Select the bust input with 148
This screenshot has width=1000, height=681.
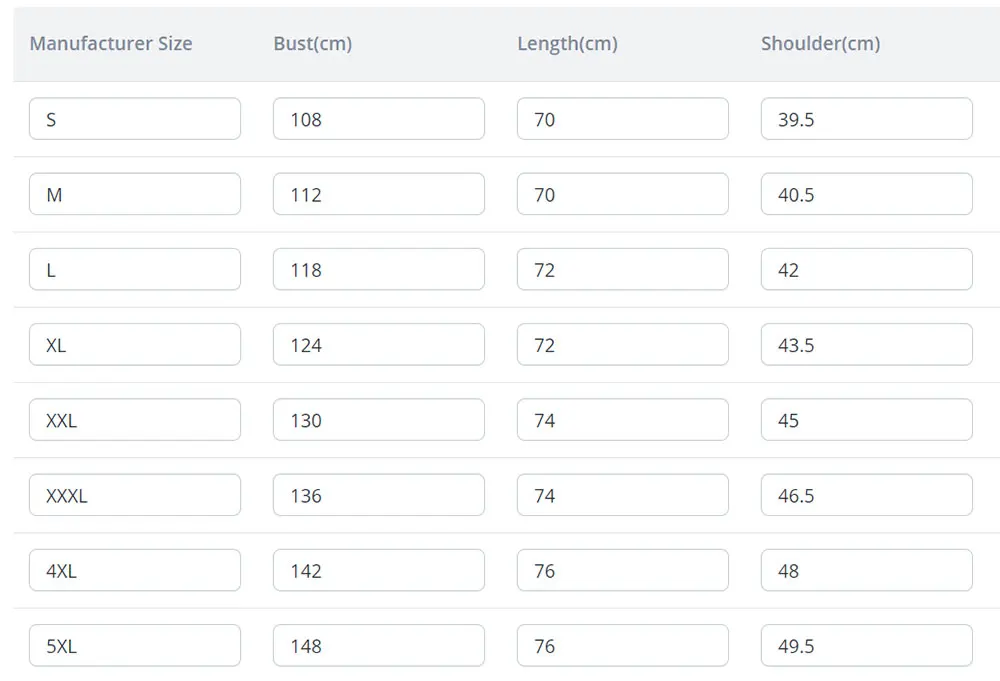(x=379, y=645)
